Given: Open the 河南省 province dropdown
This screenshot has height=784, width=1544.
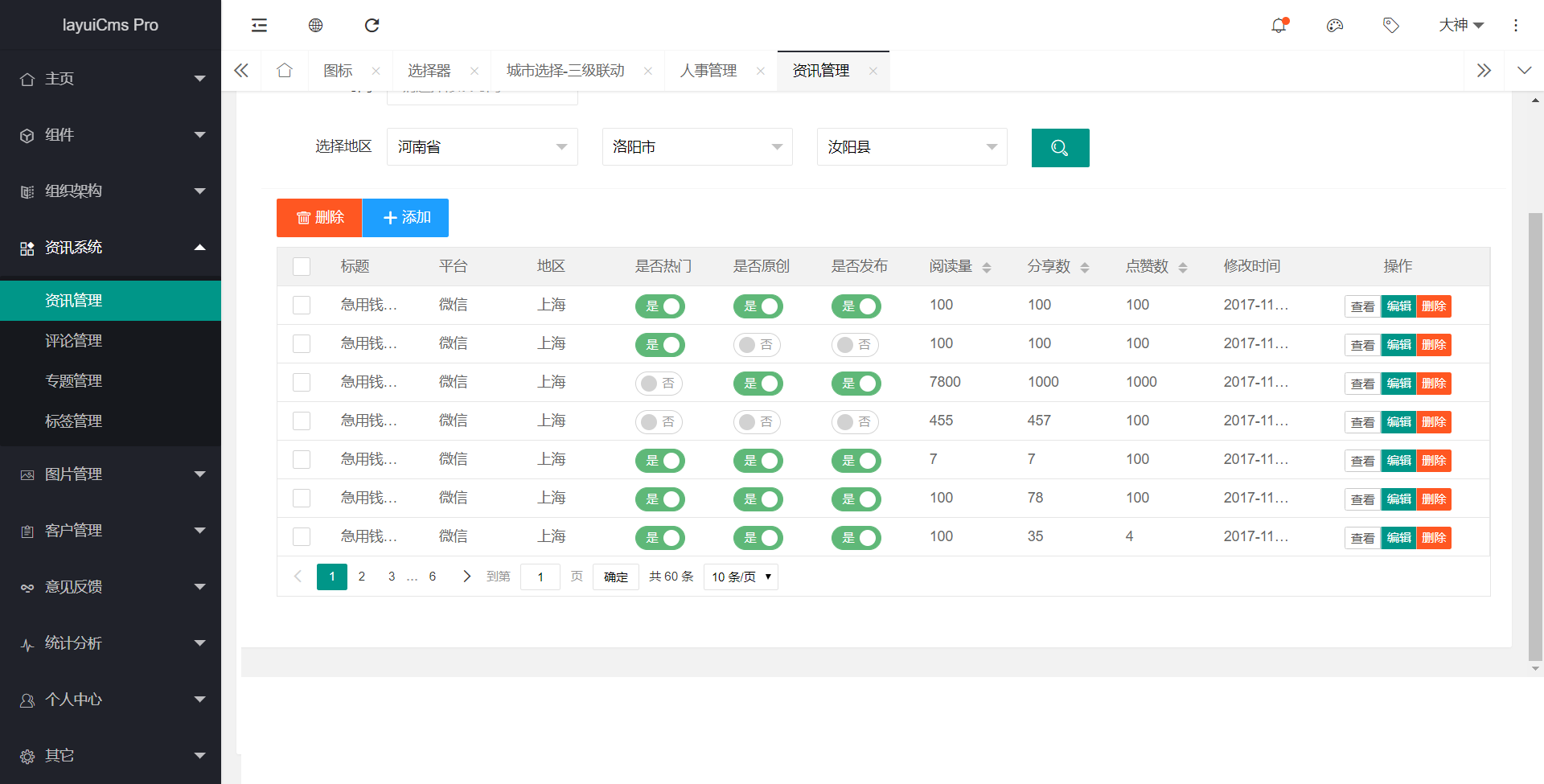Looking at the screenshot, I should pyautogui.click(x=482, y=146).
